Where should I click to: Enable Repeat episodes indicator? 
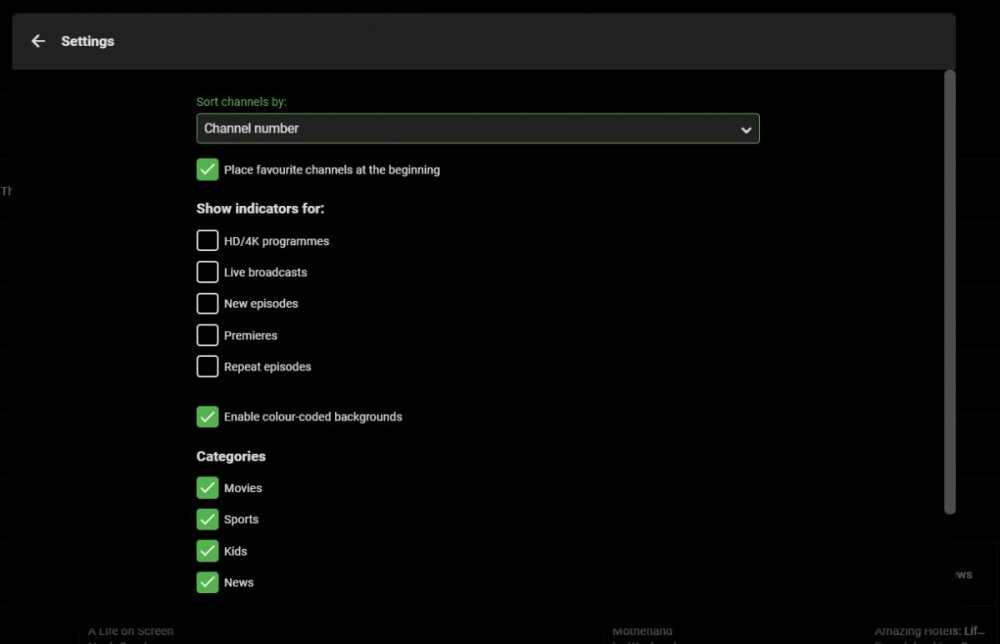pyautogui.click(x=207, y=366)
